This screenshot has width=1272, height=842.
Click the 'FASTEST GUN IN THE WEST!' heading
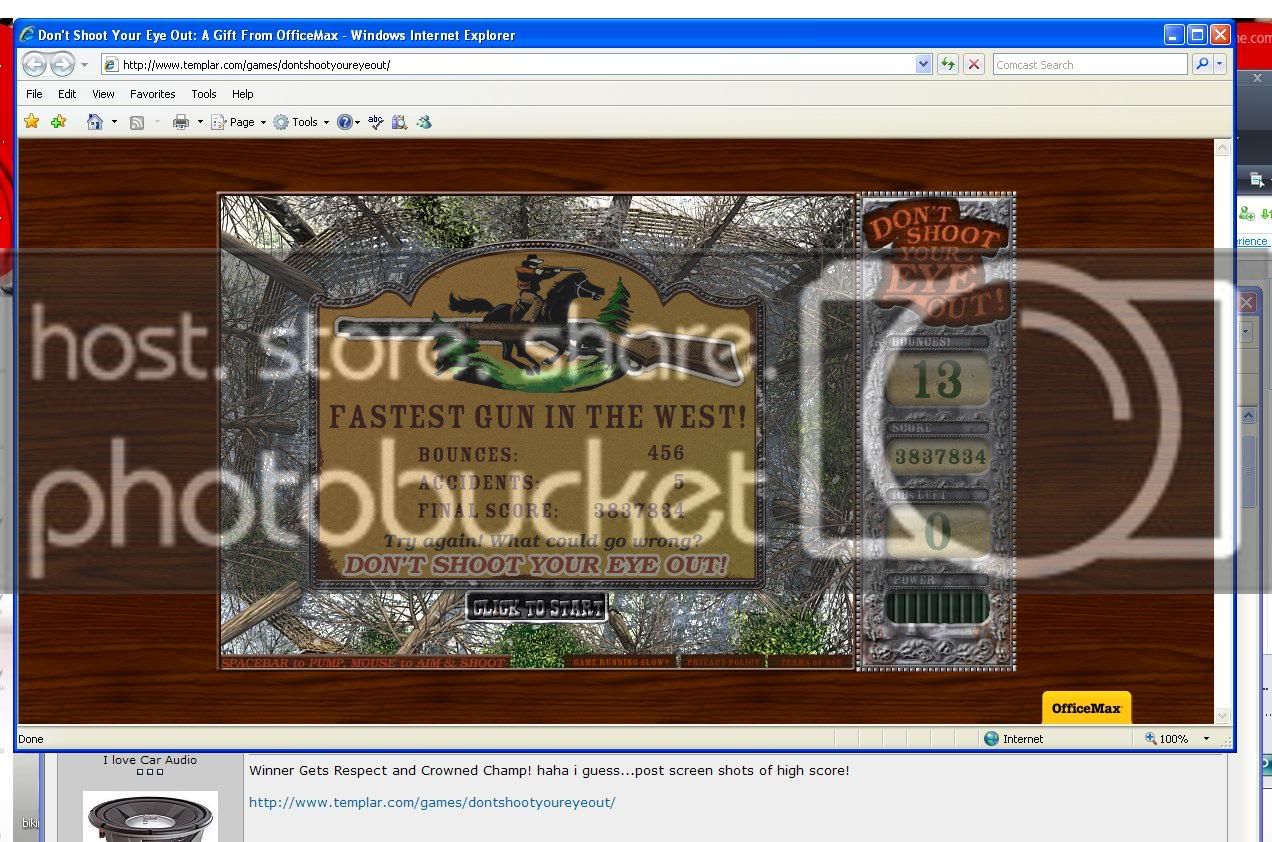click(538, 416)
